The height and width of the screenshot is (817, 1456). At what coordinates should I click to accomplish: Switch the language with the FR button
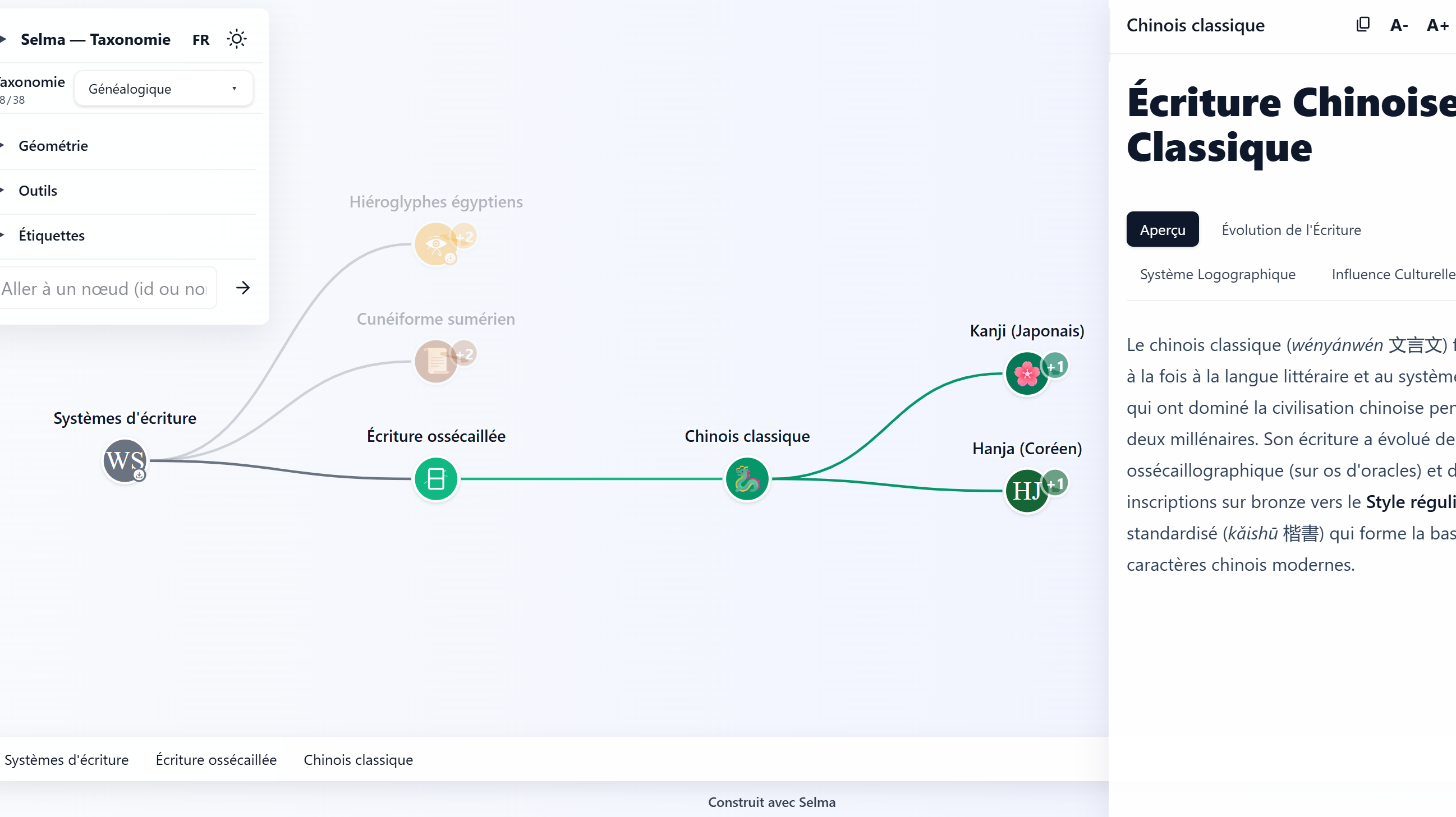pos(201,40)
